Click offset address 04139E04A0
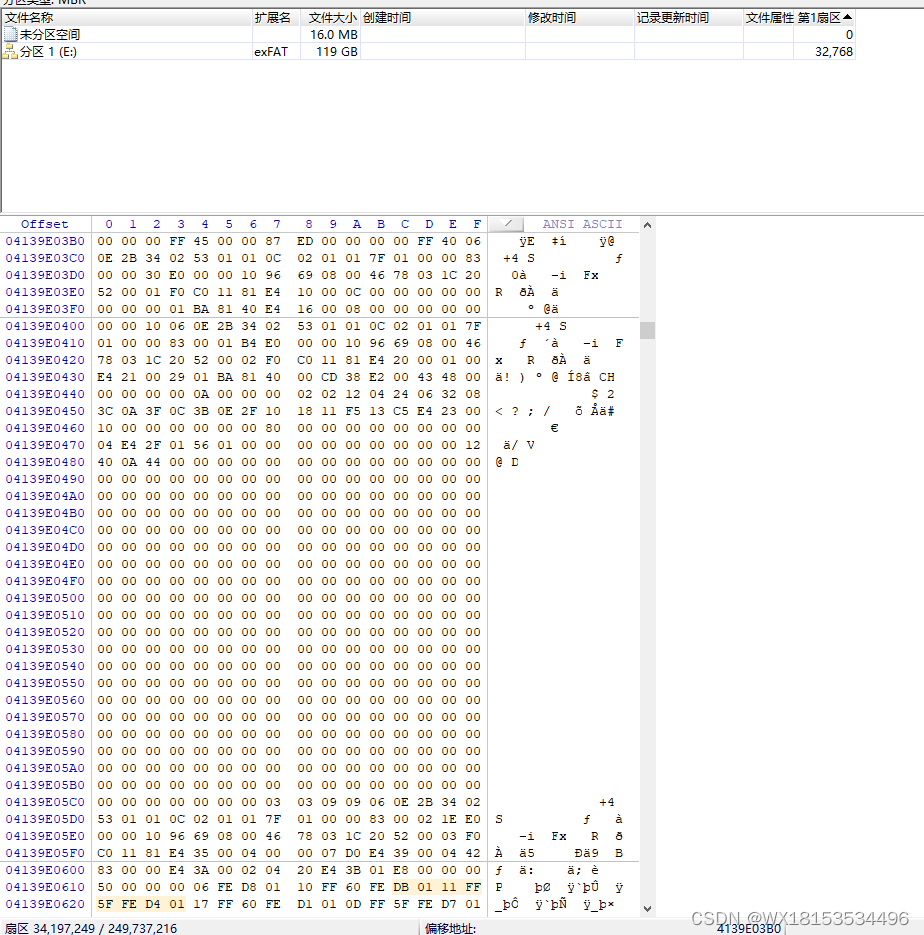Viewport: 924px width, 935px height. (45, 496)
